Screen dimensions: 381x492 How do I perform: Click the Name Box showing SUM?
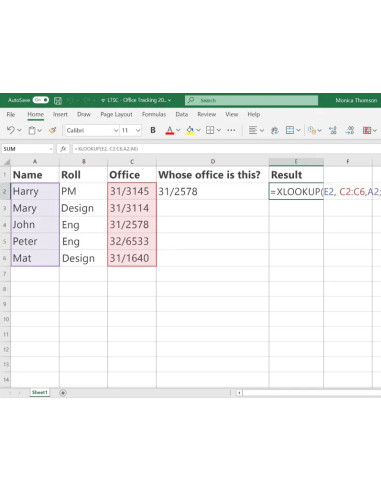(27, 149)
